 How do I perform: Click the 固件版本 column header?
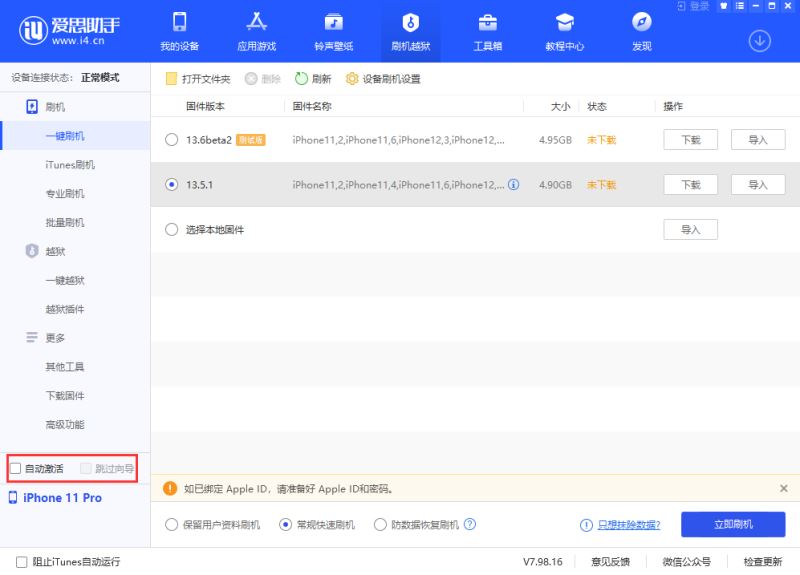[x=205, y=106]
